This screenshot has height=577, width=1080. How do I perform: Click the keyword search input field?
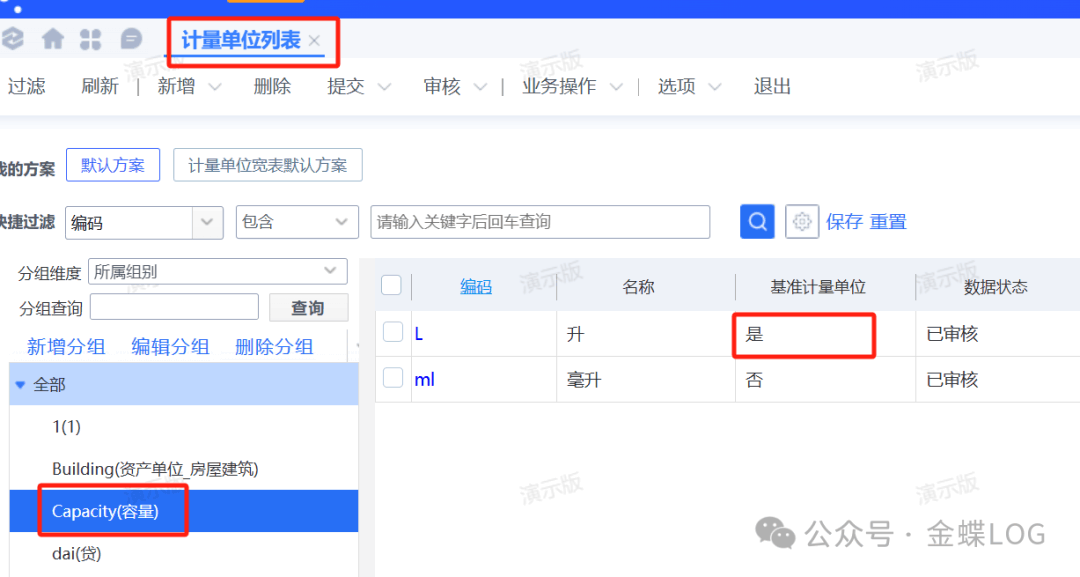pyautogui.click(x=540, y=222)
